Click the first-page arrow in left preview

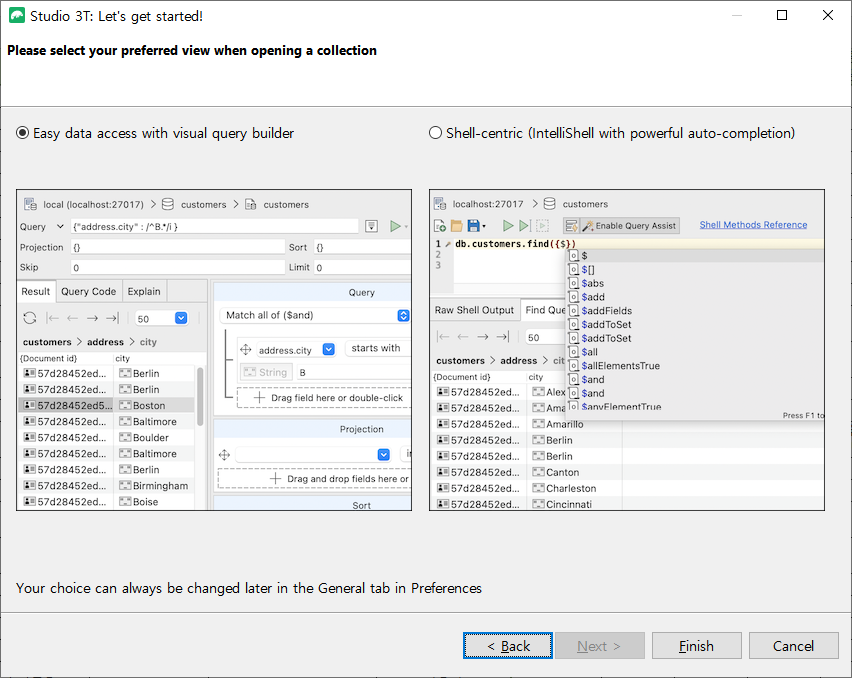pyautogui.click(x=53, y=318)
